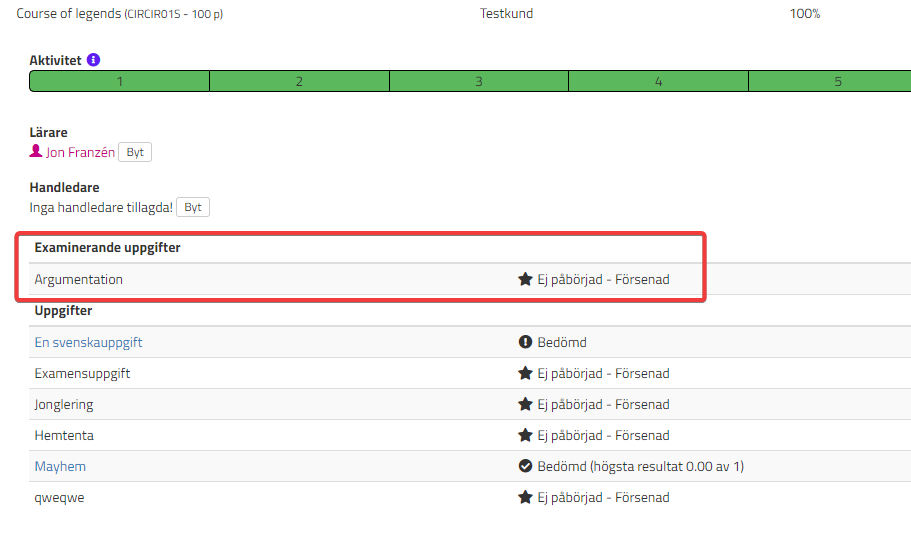The height and width of the screenshot is (540, 911).
Task: Select activity segment 3 in progress bar
Action: [x=478, y=82]
